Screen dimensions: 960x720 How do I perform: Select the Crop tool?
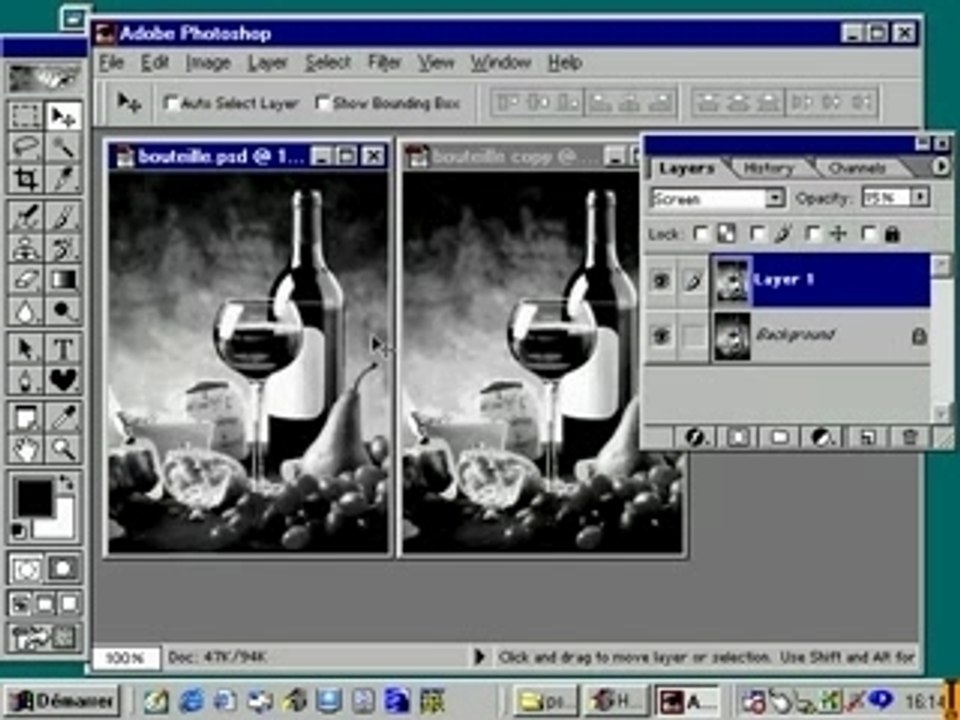(26, 179)
